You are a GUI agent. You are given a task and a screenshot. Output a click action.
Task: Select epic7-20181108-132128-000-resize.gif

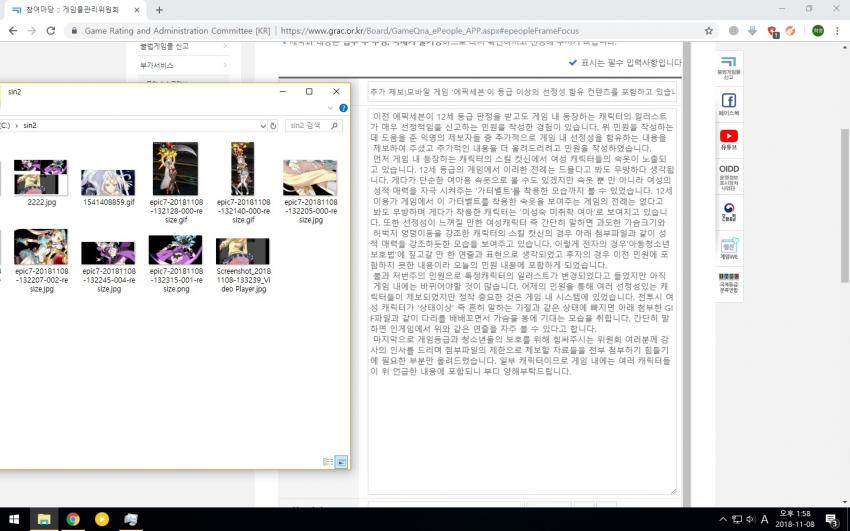[x=176, y=183]
